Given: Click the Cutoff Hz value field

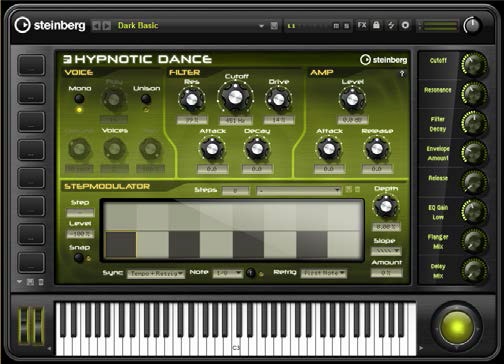Looking at the screenshot, I should (x=236, y=120).
